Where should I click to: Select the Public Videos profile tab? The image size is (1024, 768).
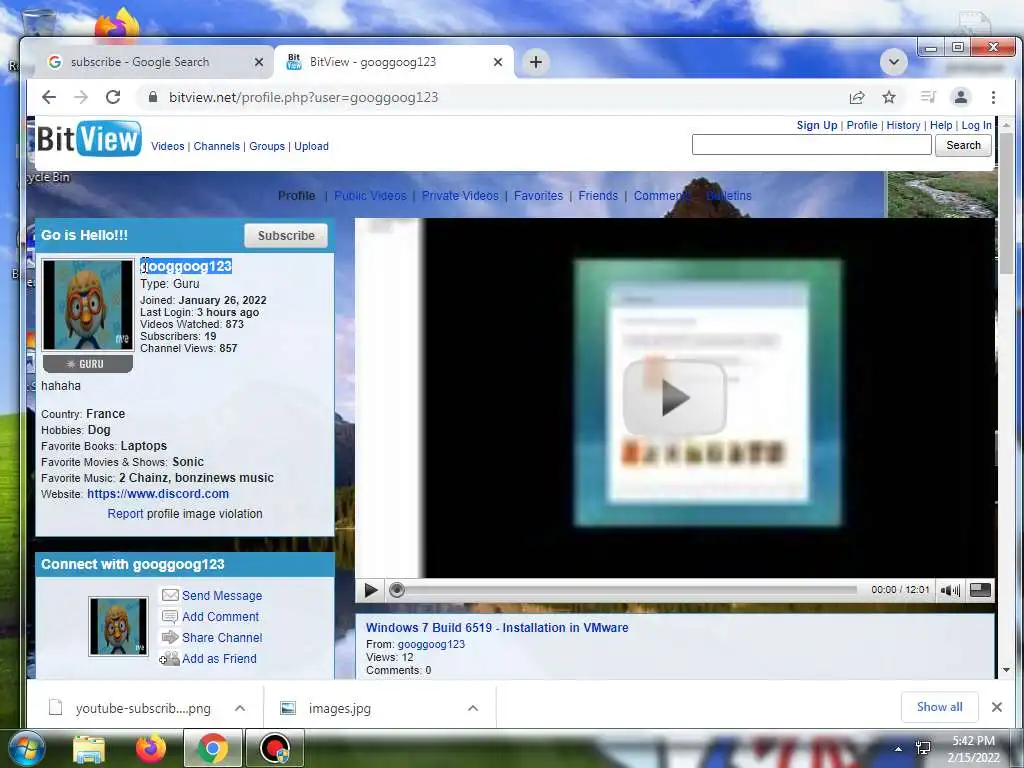[370, 196]
